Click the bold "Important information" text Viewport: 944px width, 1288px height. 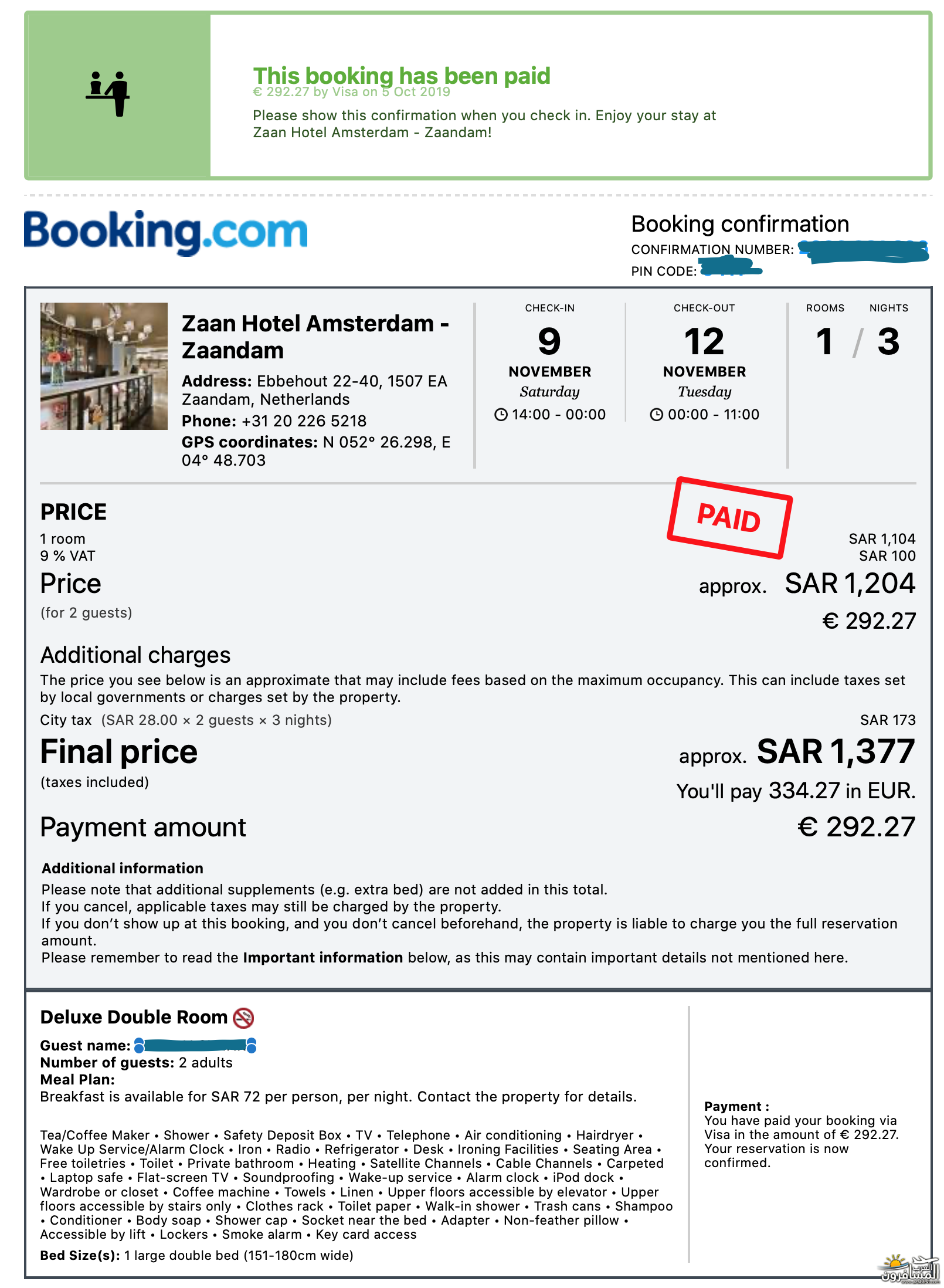click(x=323, y=958)
